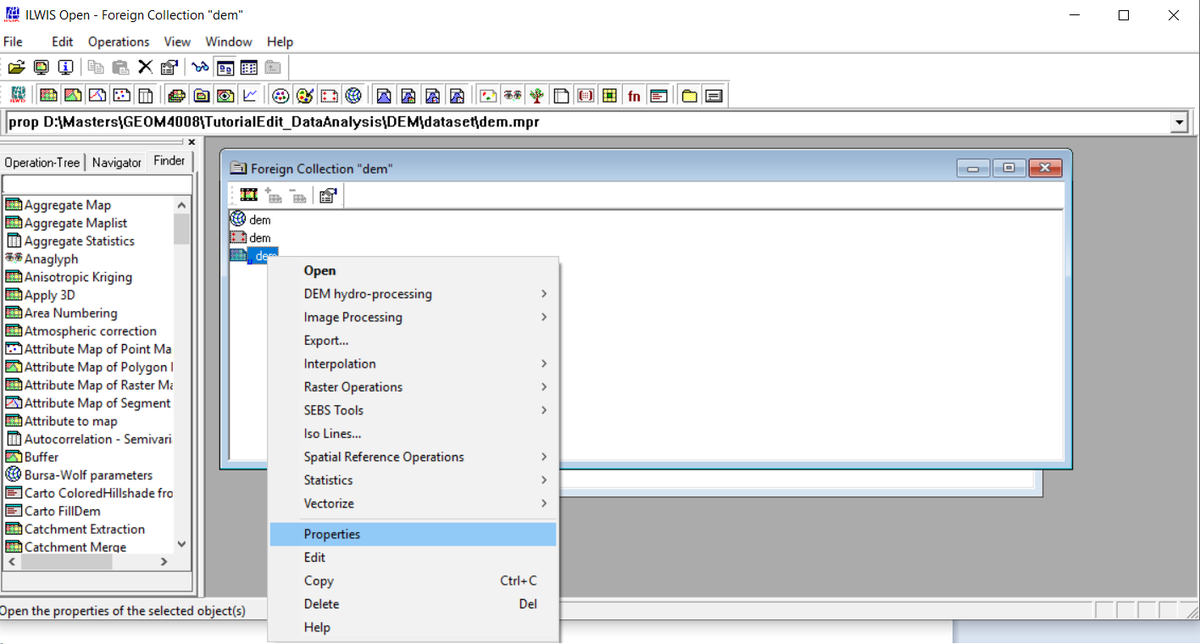The height and width of the screenshot is (644, 1200).
Task: Open the Operations menu in menu bar
Action: tap(119, 42)
